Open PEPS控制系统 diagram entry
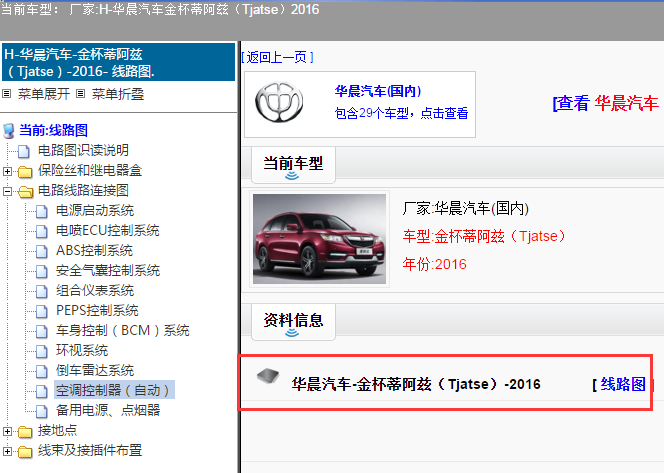Screen dimensions: 664x473 [97, 310]
